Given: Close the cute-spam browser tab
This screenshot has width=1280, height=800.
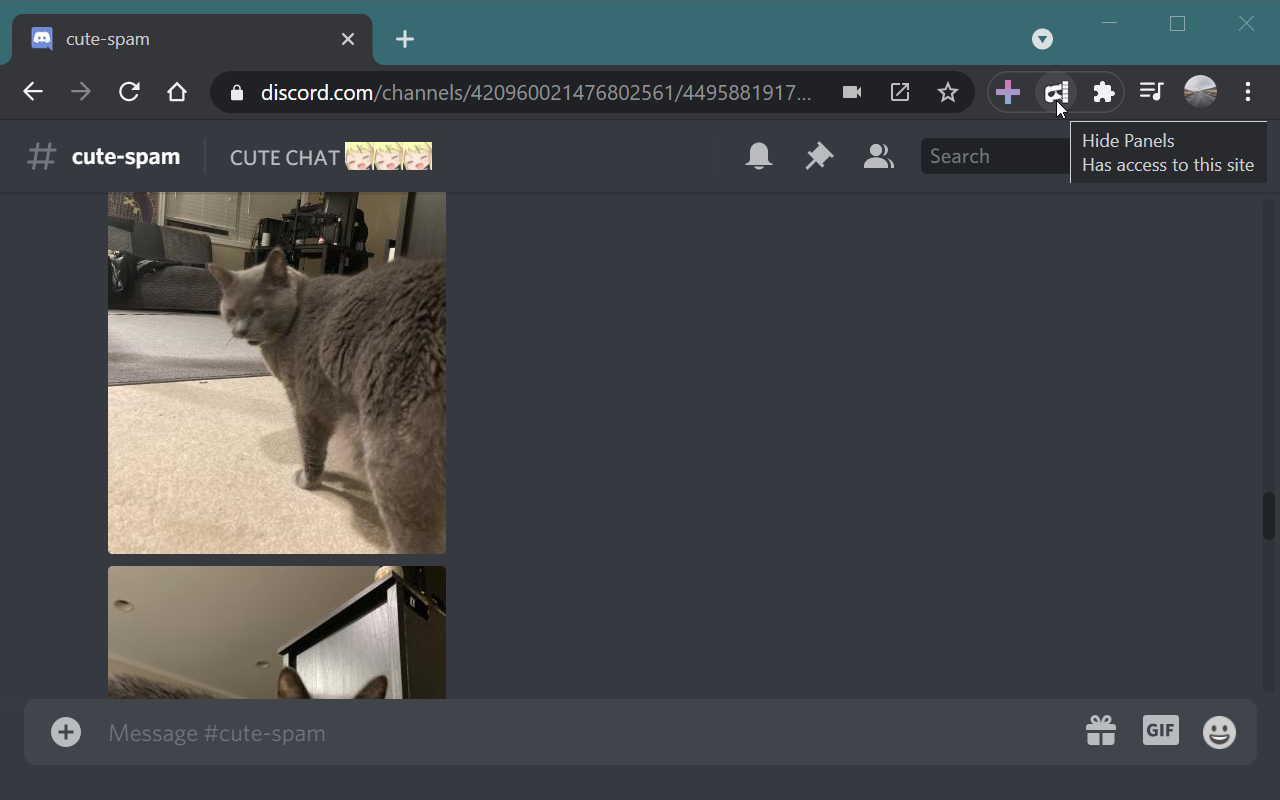Looking at the screenshot, I should [348, 39].
